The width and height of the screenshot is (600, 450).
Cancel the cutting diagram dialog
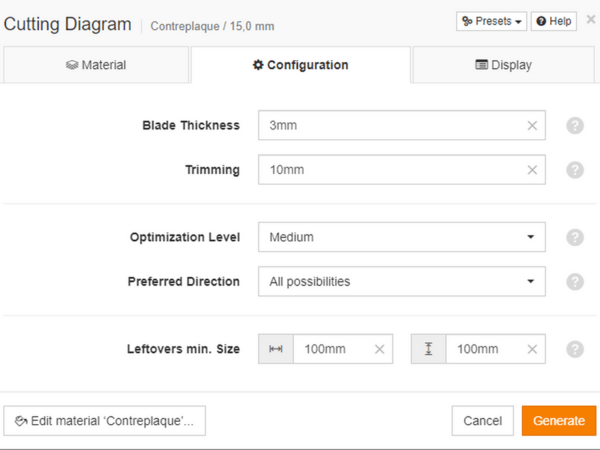(x=482, y=421)
